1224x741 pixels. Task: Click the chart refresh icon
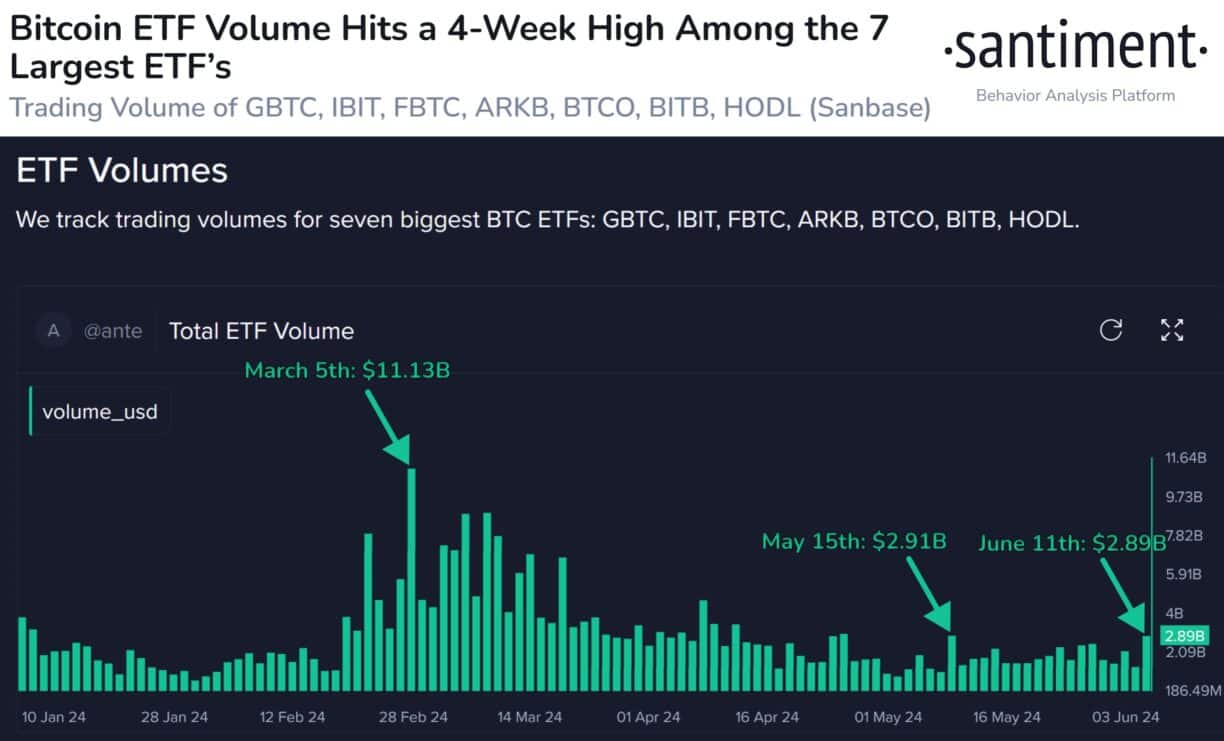[1111, 331]
